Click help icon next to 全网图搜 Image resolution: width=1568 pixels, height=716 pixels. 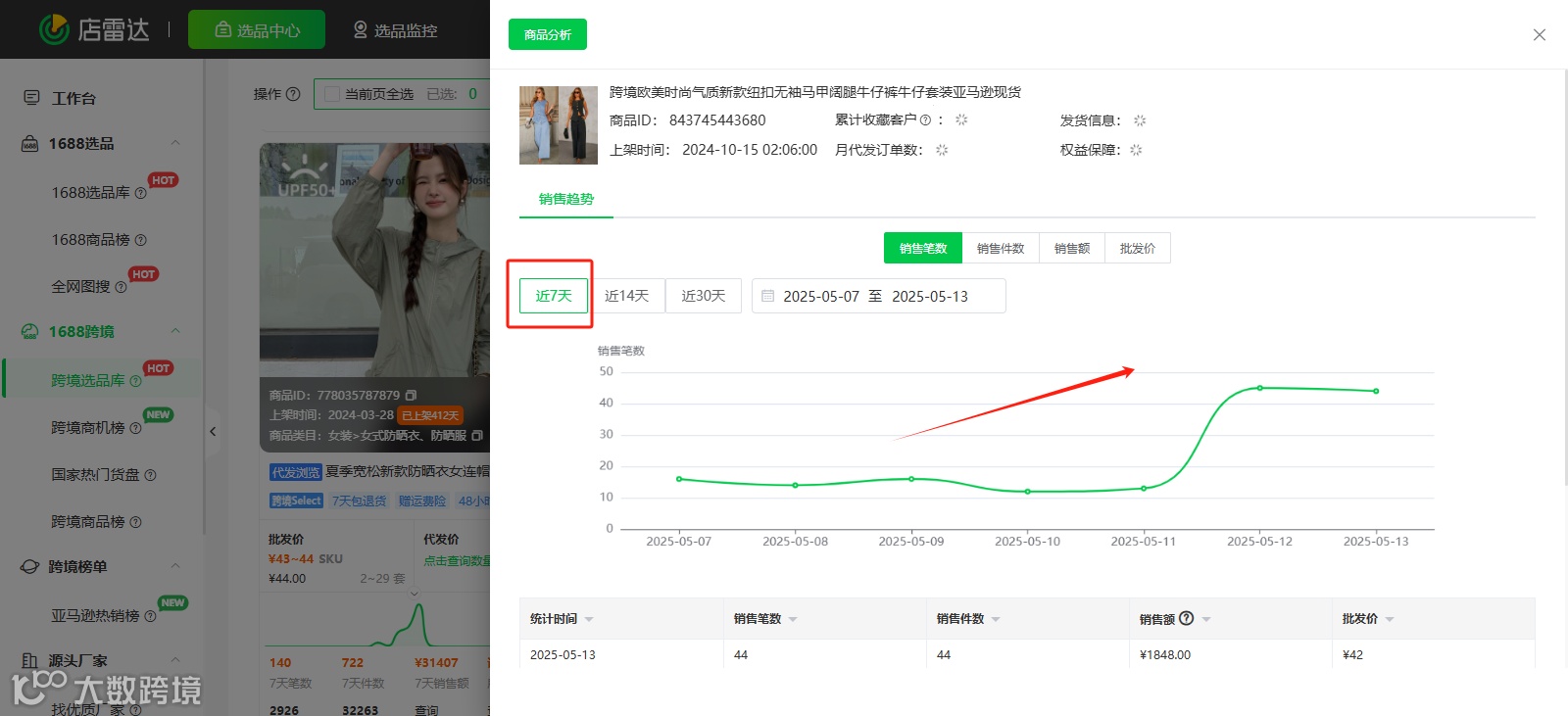[121, 287]
